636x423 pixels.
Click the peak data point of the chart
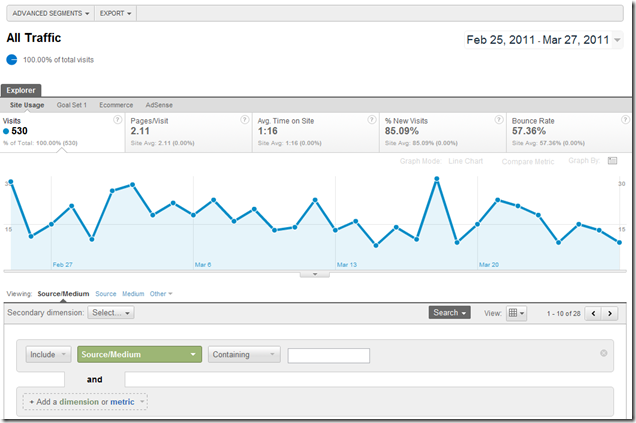[x=437, y=178]
